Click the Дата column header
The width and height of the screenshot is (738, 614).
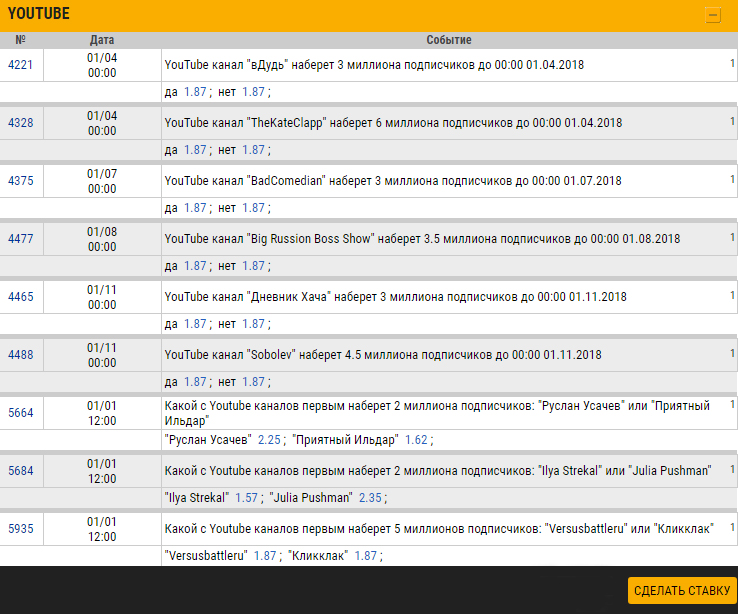(102, 40)
